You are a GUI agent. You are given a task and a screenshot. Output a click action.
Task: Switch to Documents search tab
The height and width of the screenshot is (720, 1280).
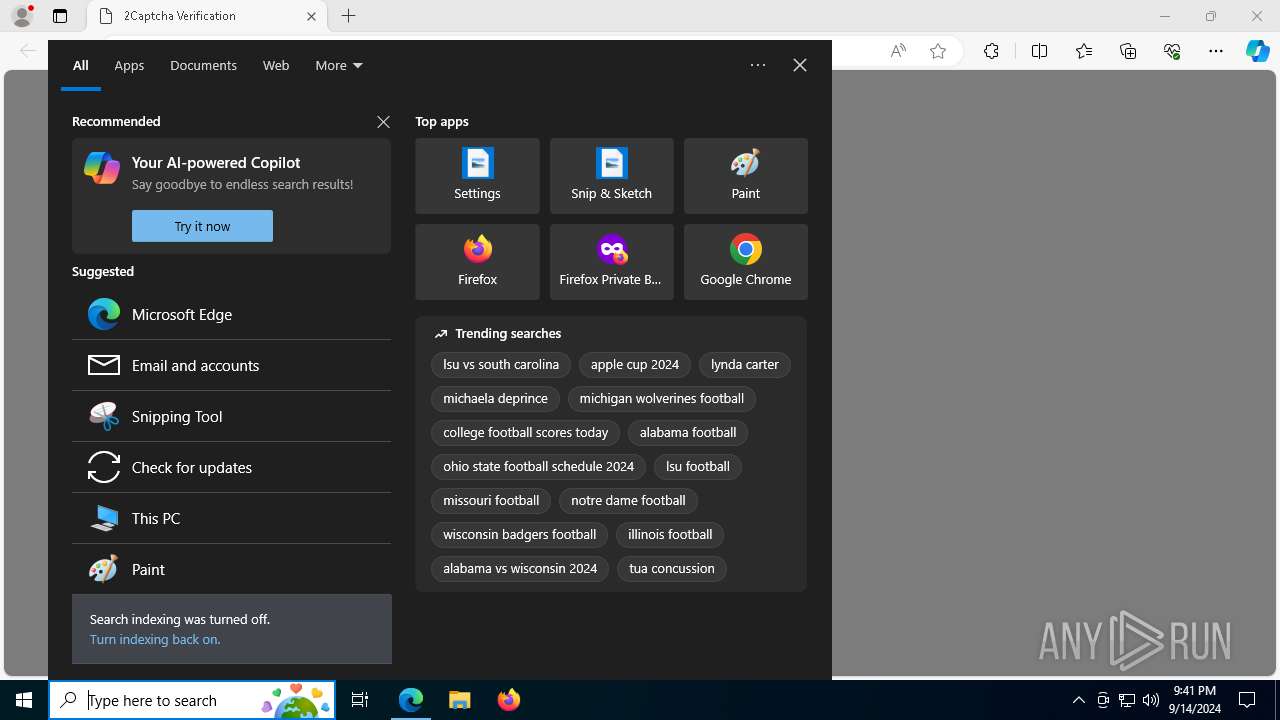203,65
